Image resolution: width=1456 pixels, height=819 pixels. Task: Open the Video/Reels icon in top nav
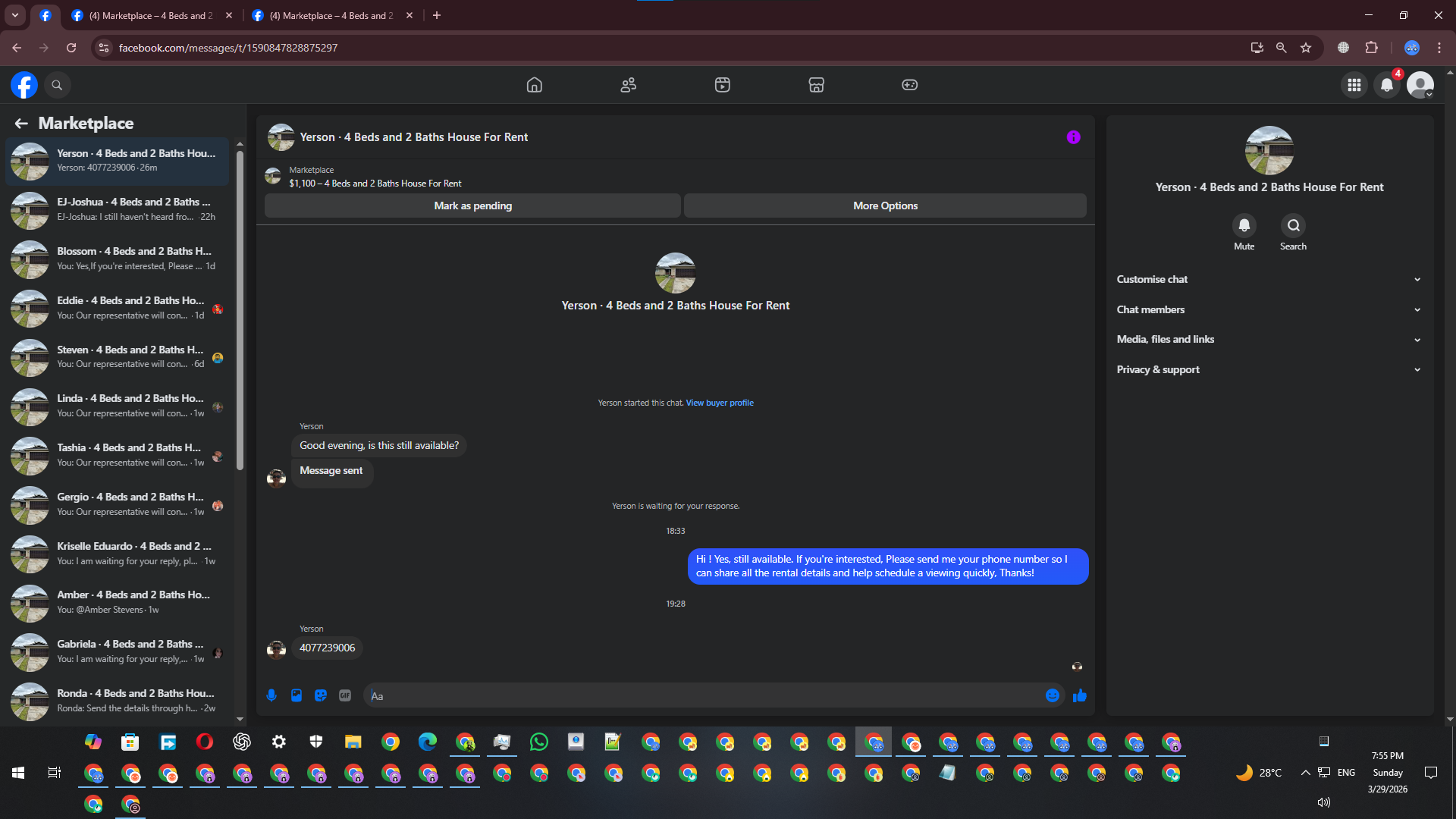tap(723, 85)
